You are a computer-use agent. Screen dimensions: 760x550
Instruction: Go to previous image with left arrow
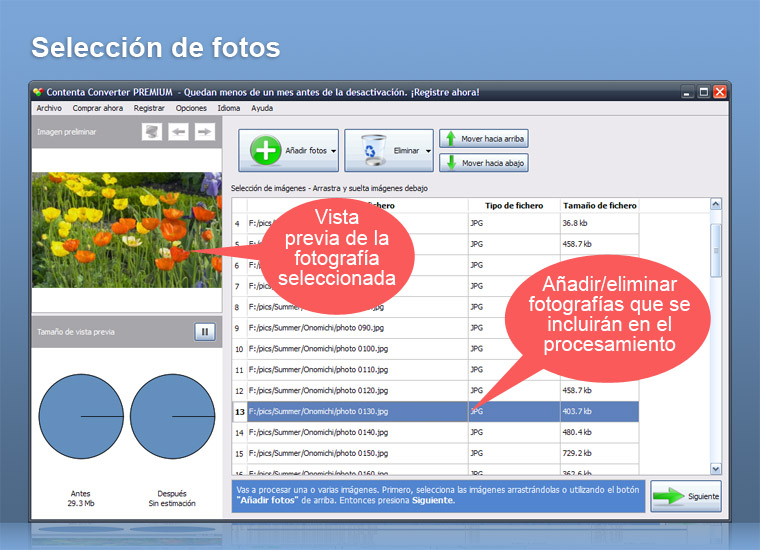(178, 131)
